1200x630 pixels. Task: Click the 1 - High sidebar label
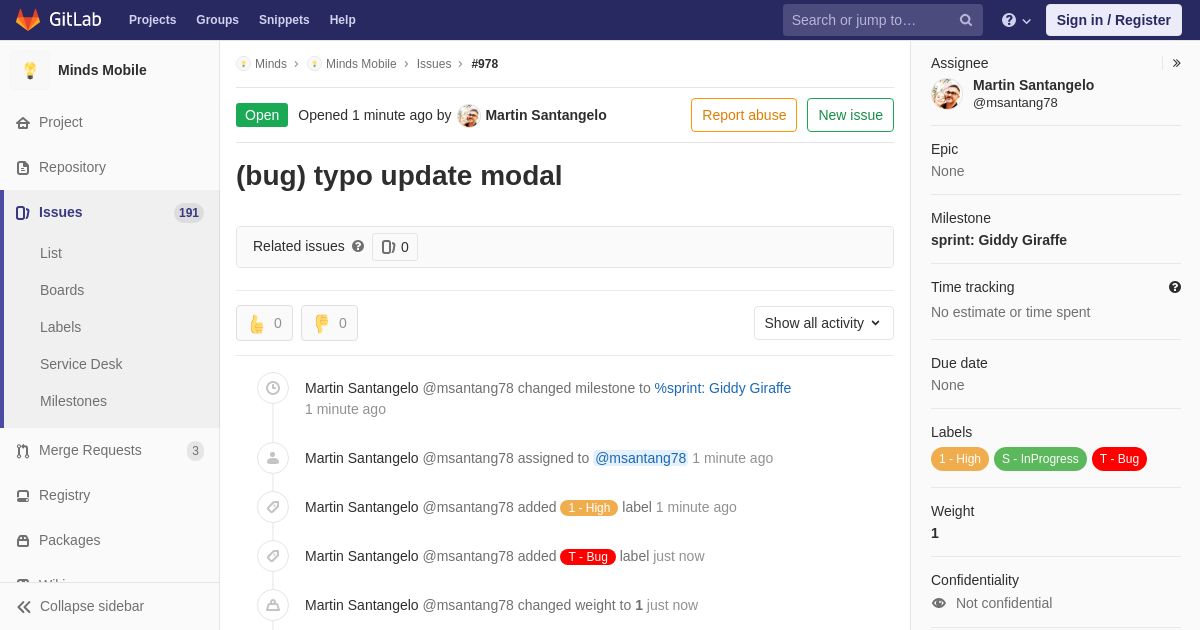point(960,459)
